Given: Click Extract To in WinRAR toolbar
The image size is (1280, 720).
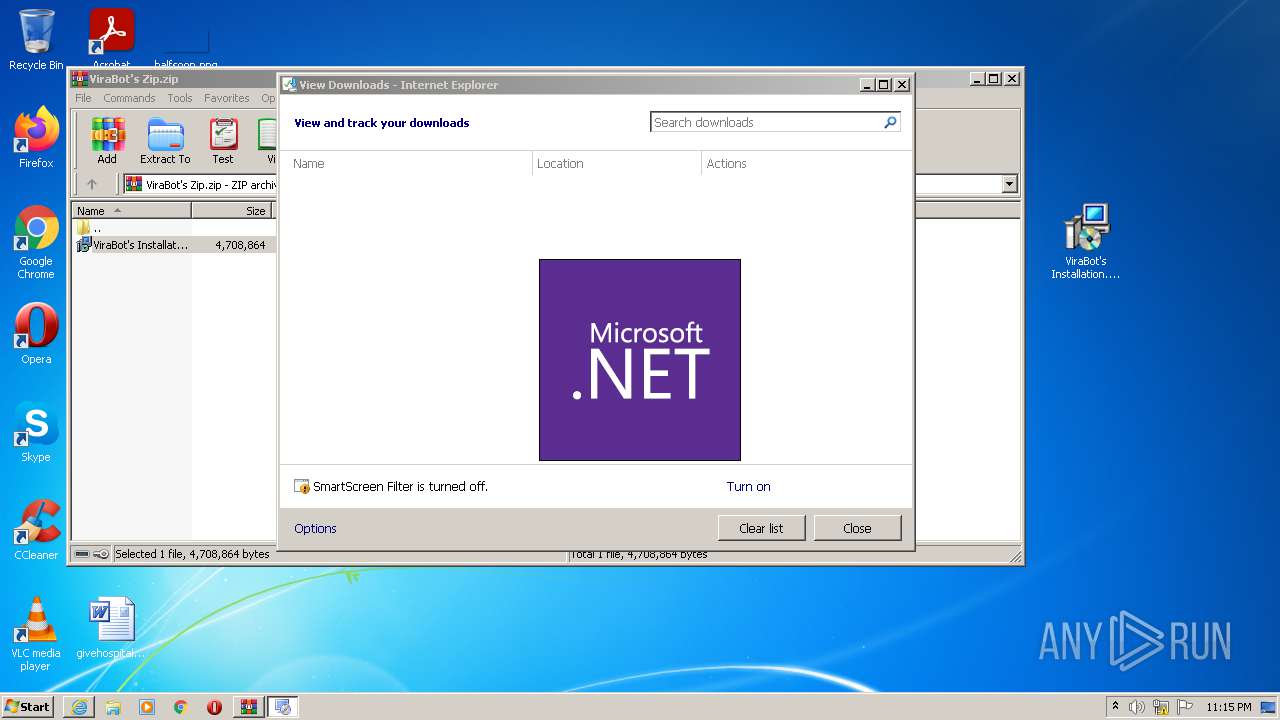Looking at the screenshot, I should pyautogui.click(x=165, y=141).
